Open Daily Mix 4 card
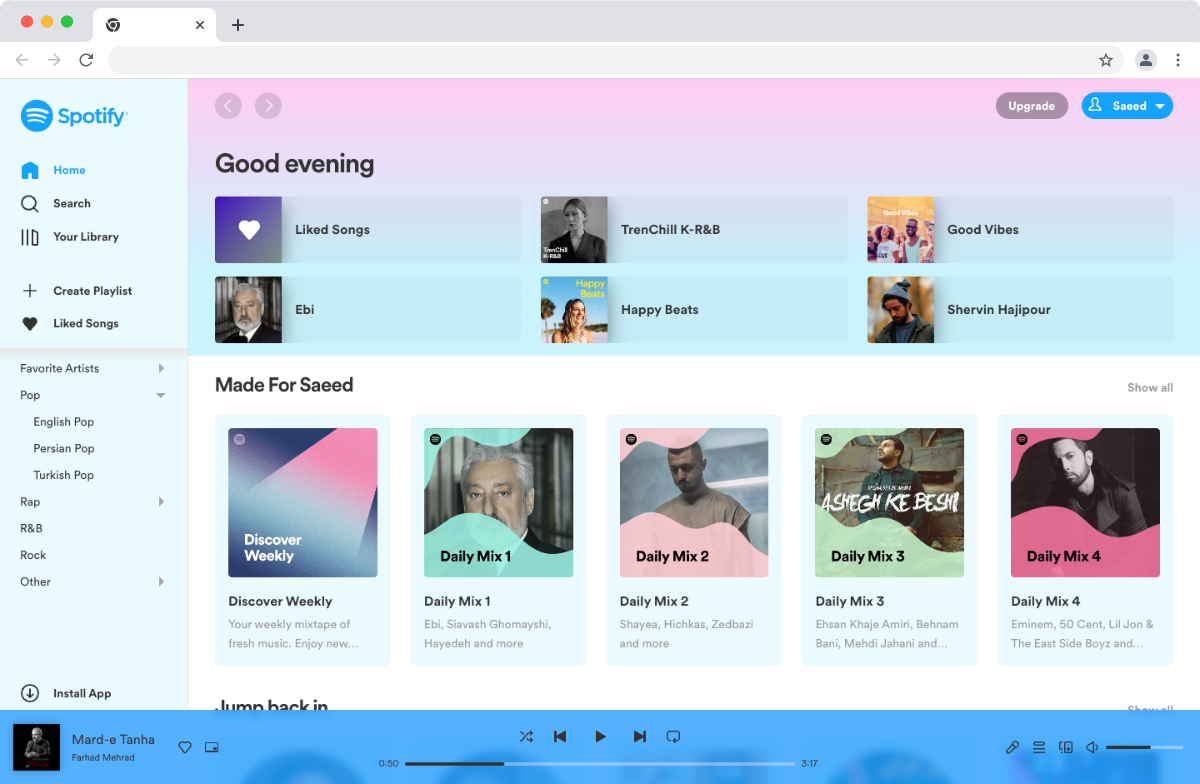 pyautogui.click(x=1085, y=540)
